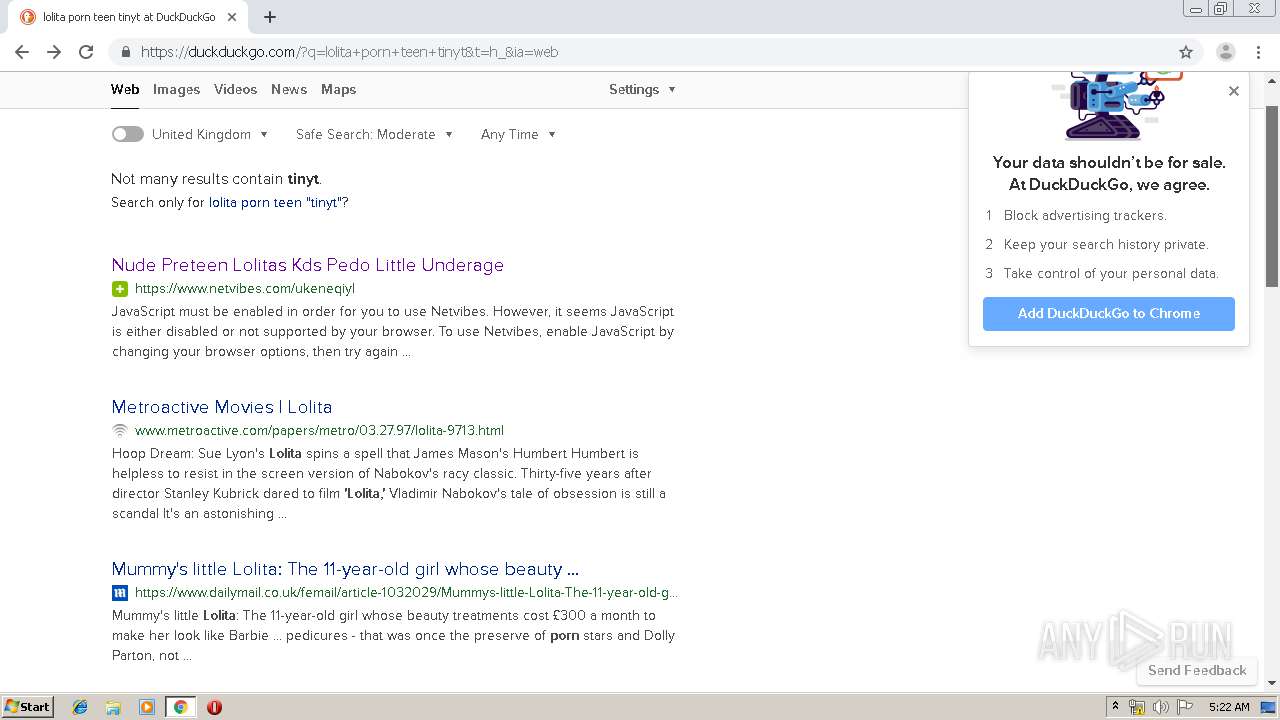This screenshot has height=720, width=1280.
Task: Go forward using the browser forward arrow
Action: click(x=54, y=52)
